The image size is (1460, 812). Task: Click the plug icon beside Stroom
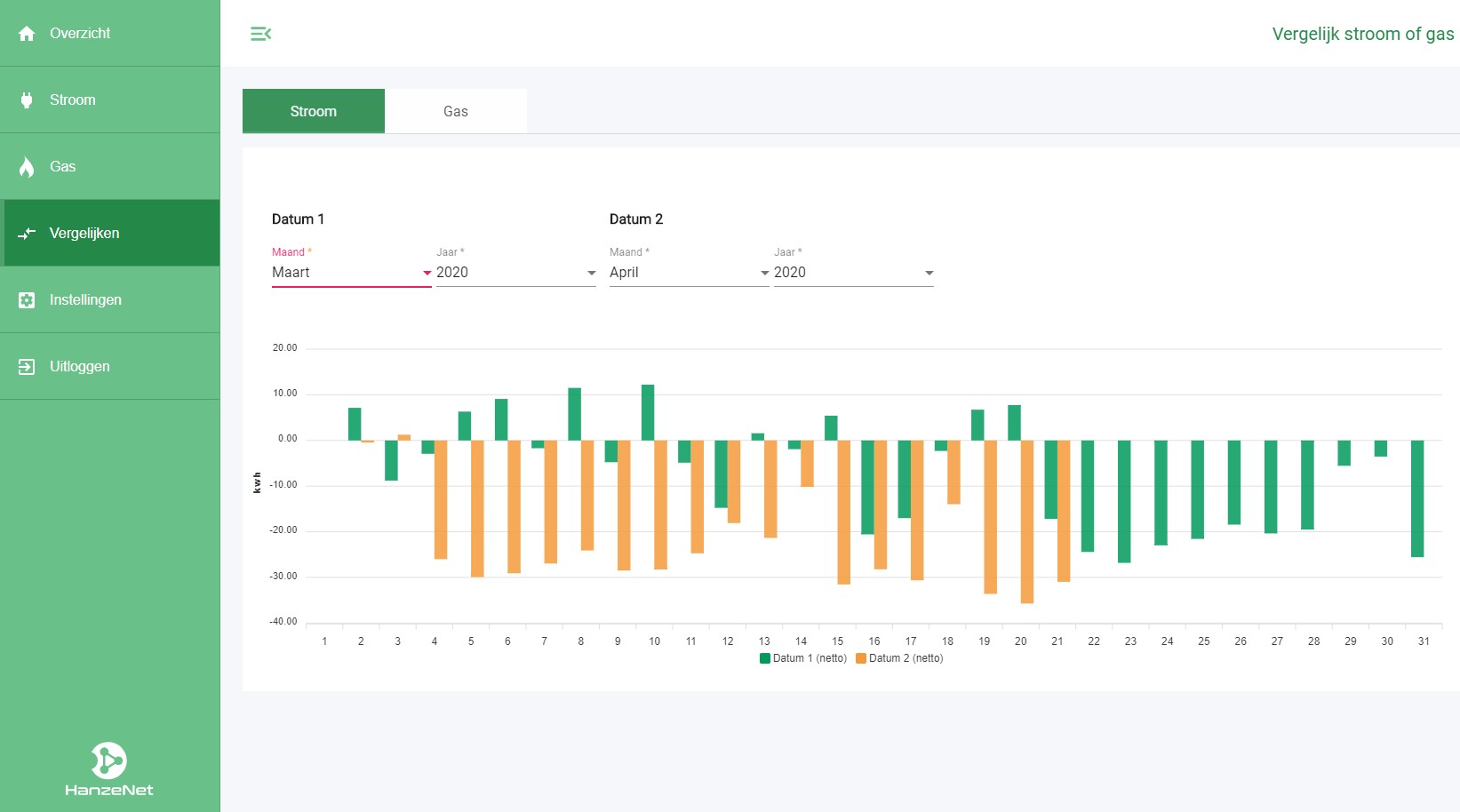pyautogui.click(x=27, y=100)
